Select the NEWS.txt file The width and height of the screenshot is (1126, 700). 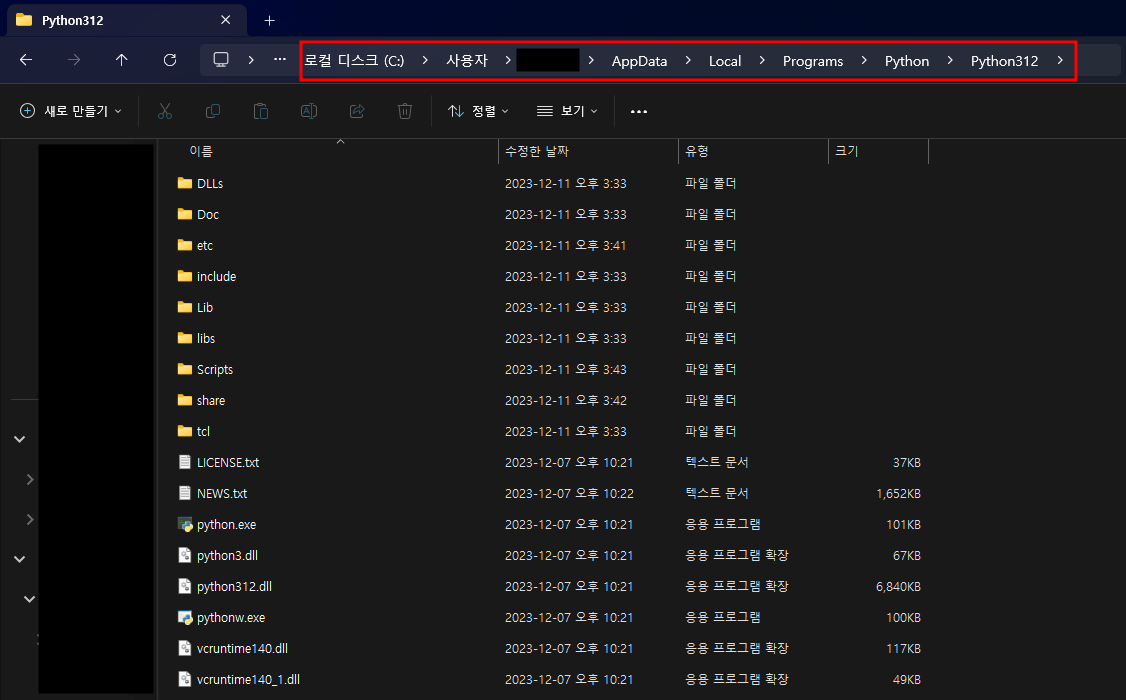[x=222, y=494]
